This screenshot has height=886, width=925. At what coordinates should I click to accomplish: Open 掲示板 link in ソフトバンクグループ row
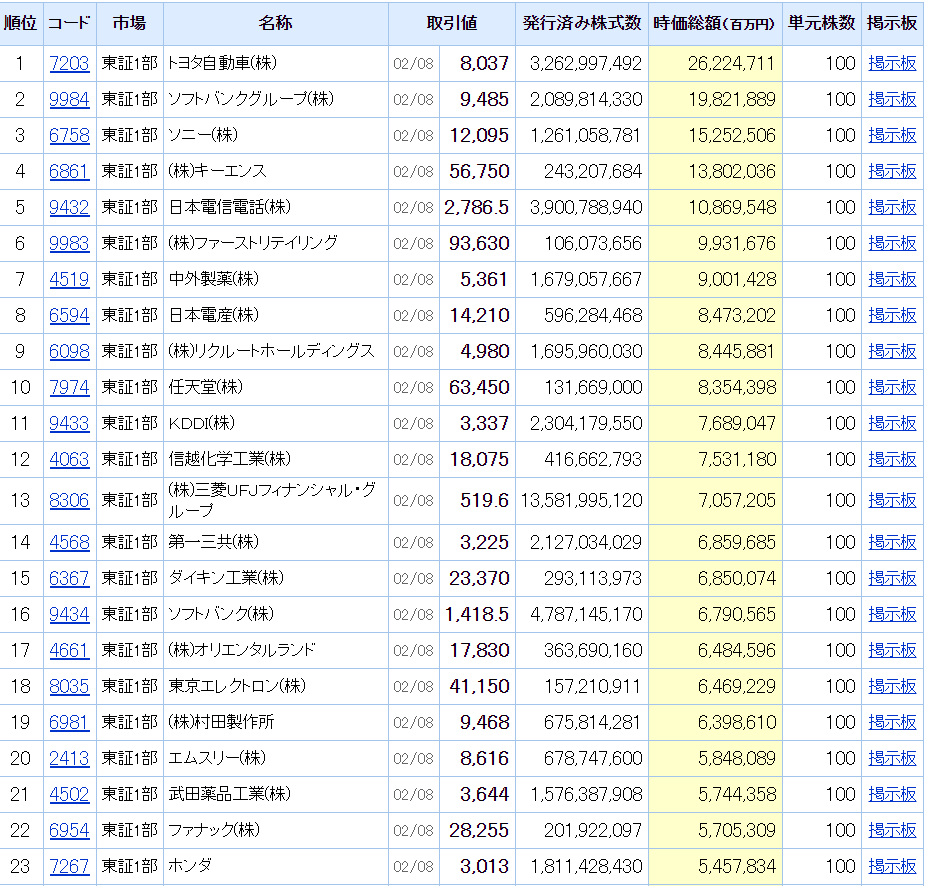(892, 99)
